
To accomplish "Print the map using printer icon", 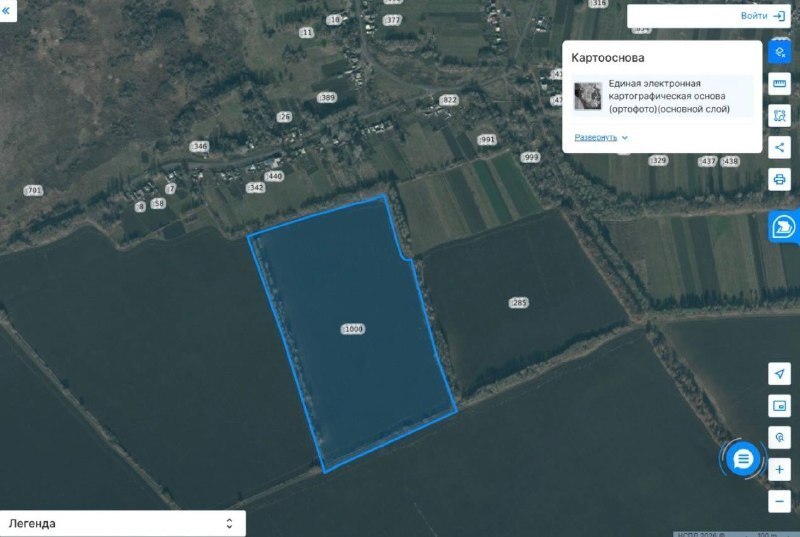I will coord(779,180).
